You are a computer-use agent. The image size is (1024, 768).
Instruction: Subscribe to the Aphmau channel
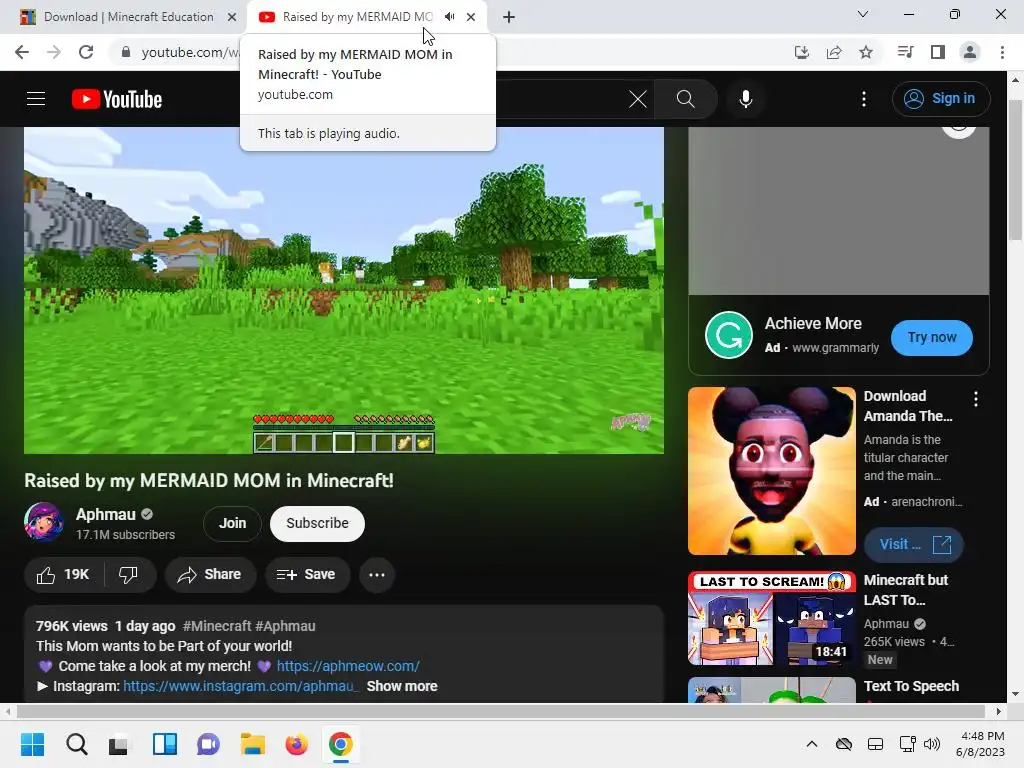pyautogui.click(x=317, y=523)
